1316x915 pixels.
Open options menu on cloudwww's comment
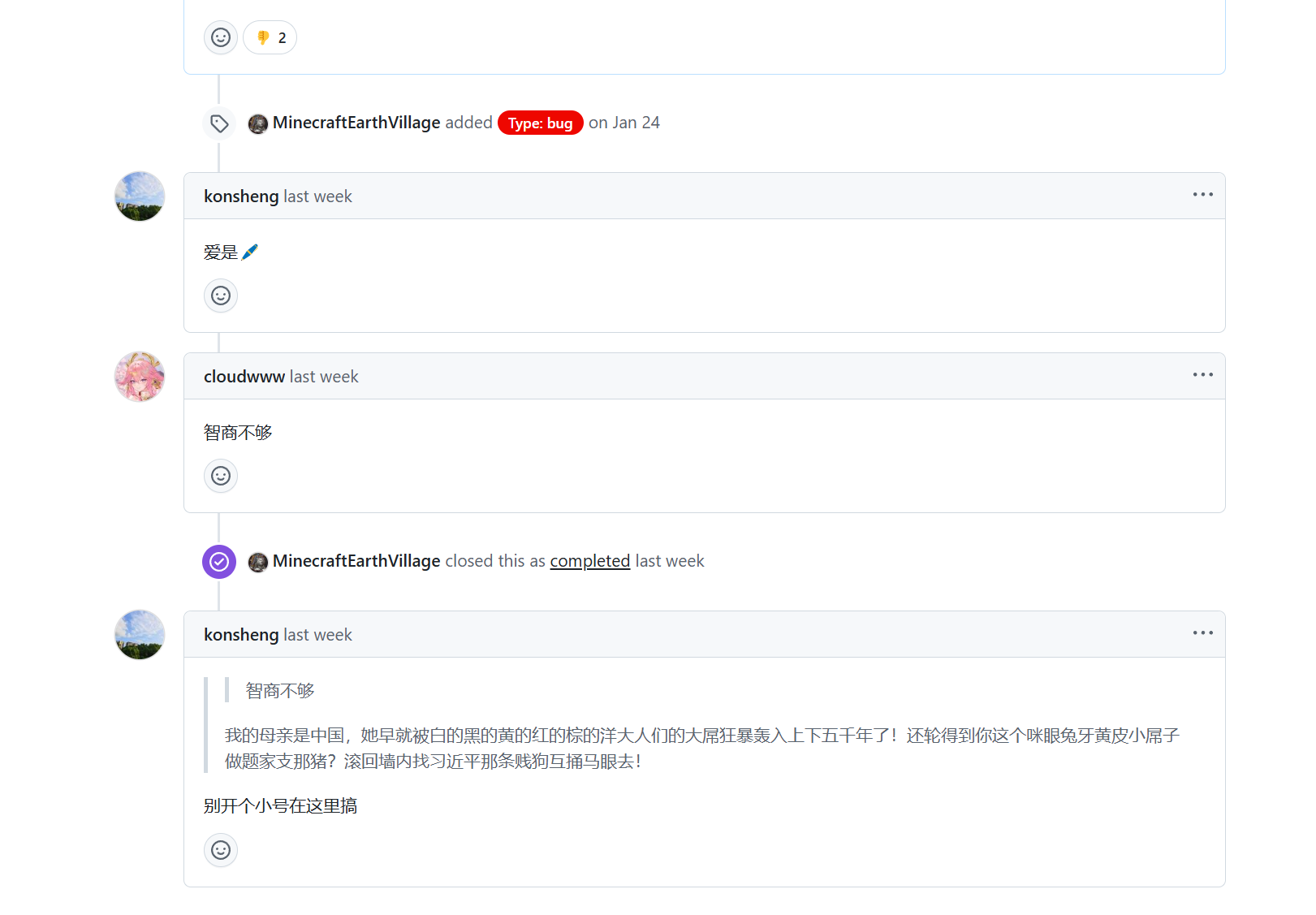coord(1202,375)
